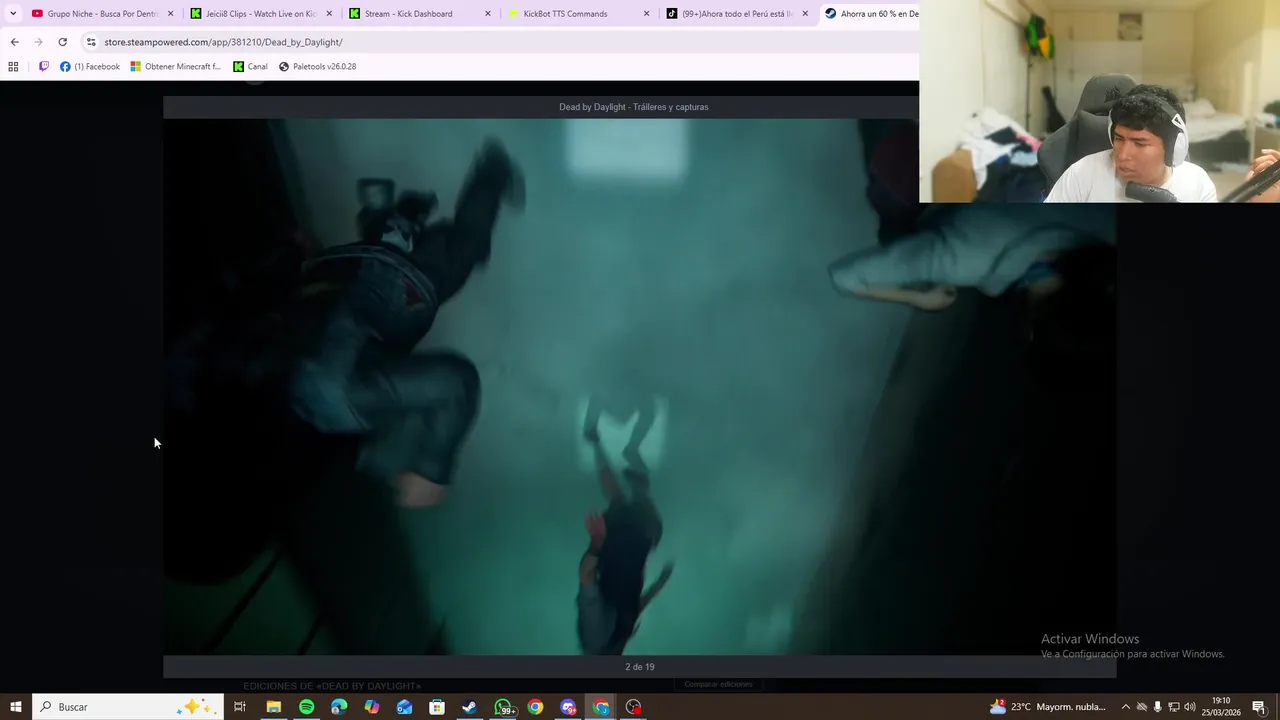Open the volume control tray icon

1190,707
